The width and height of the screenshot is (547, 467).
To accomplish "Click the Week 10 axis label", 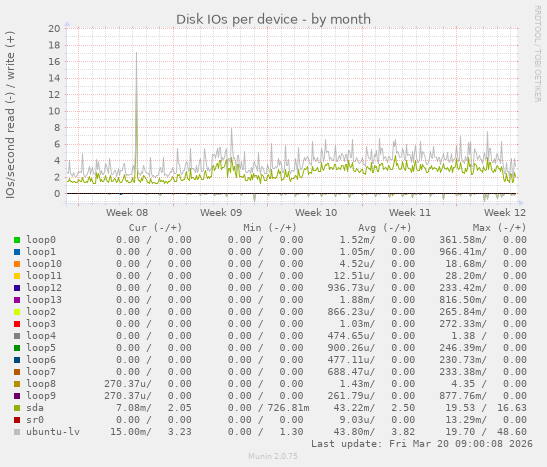I will 316,213.
